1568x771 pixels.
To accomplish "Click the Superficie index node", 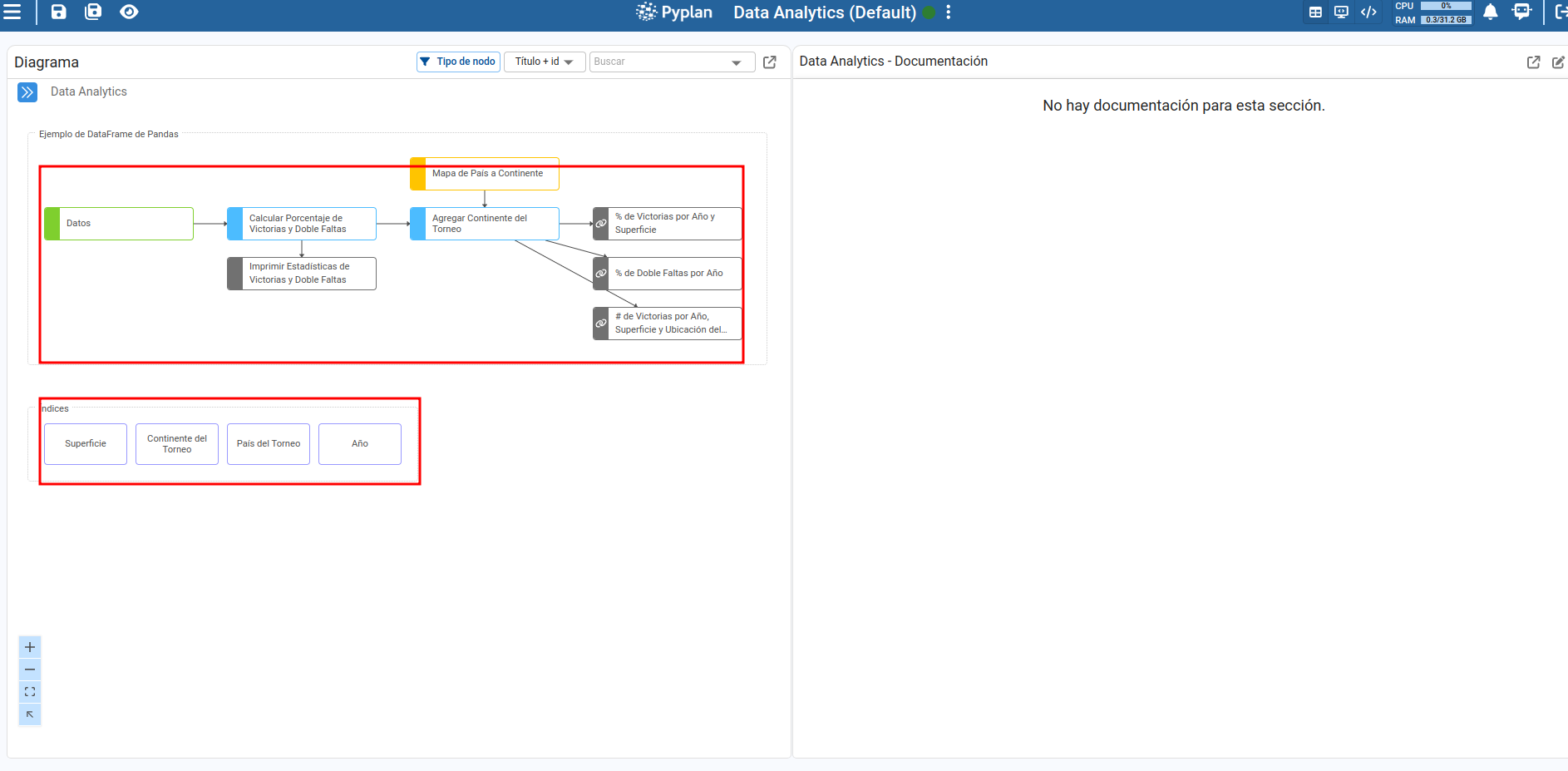I will click(x=86, y=444).
